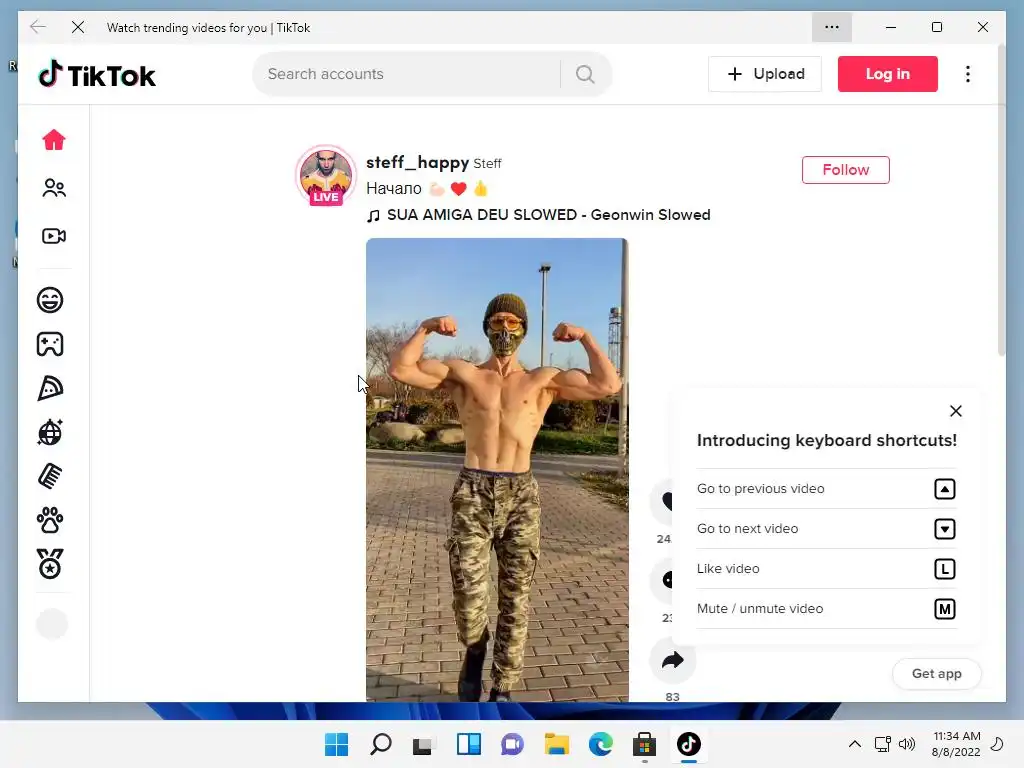Screen dimensions: 1024x768
Task: Go to the For You home icon
Action: tap(54, 140)
